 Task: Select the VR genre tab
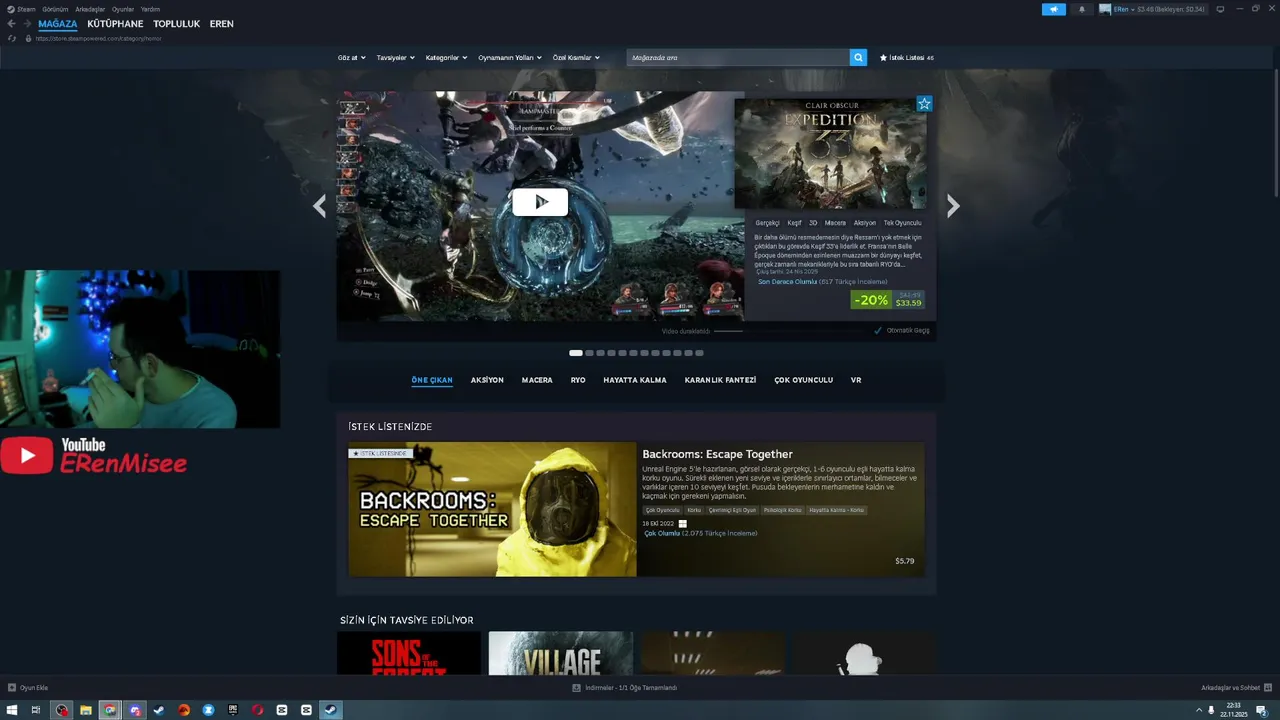856,380
